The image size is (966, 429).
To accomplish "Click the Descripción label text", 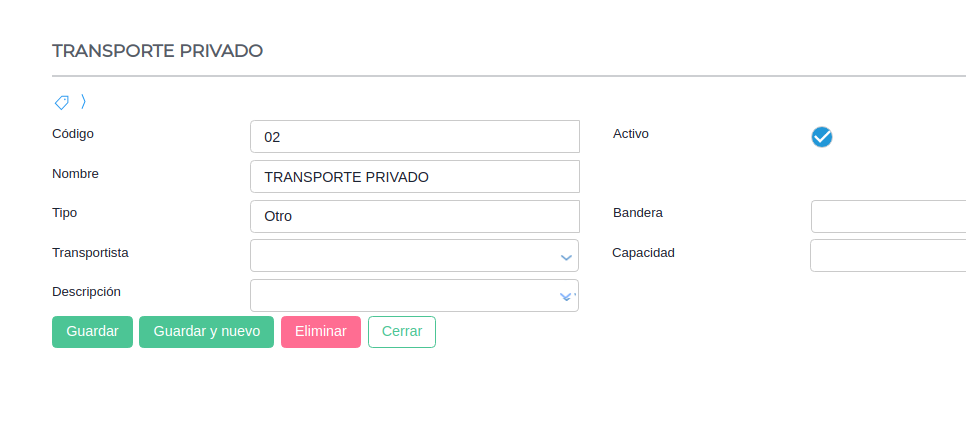I will click(x=86, y=292).
